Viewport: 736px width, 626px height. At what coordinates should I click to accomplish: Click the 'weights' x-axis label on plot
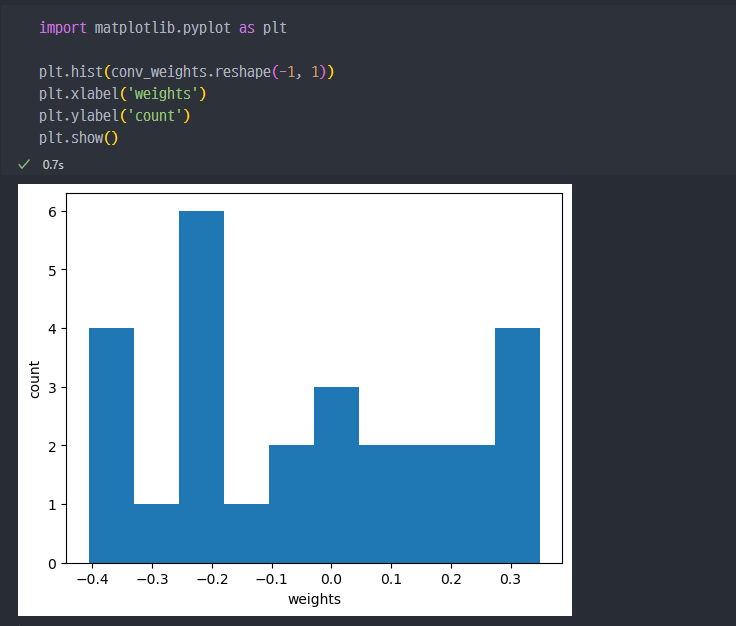pyautogui.click(x=314, y=599)
